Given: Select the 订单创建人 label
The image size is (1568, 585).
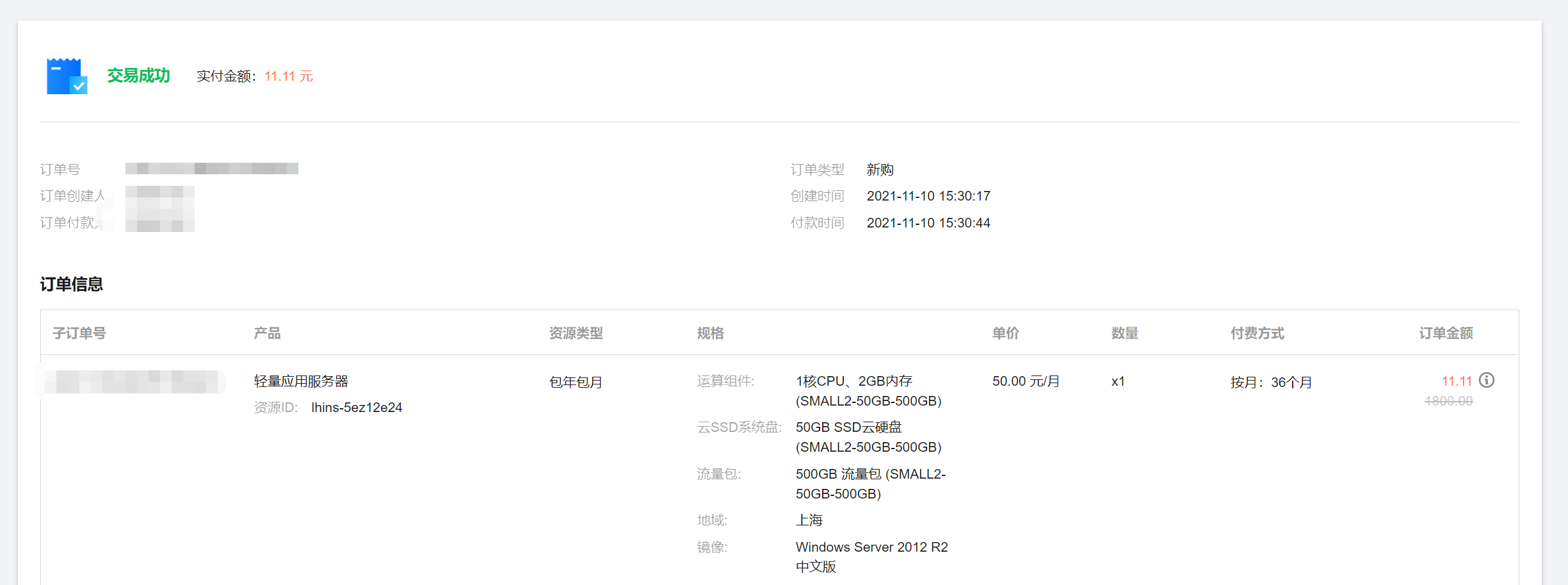Looking at the screenshot, I should (73, 195).
